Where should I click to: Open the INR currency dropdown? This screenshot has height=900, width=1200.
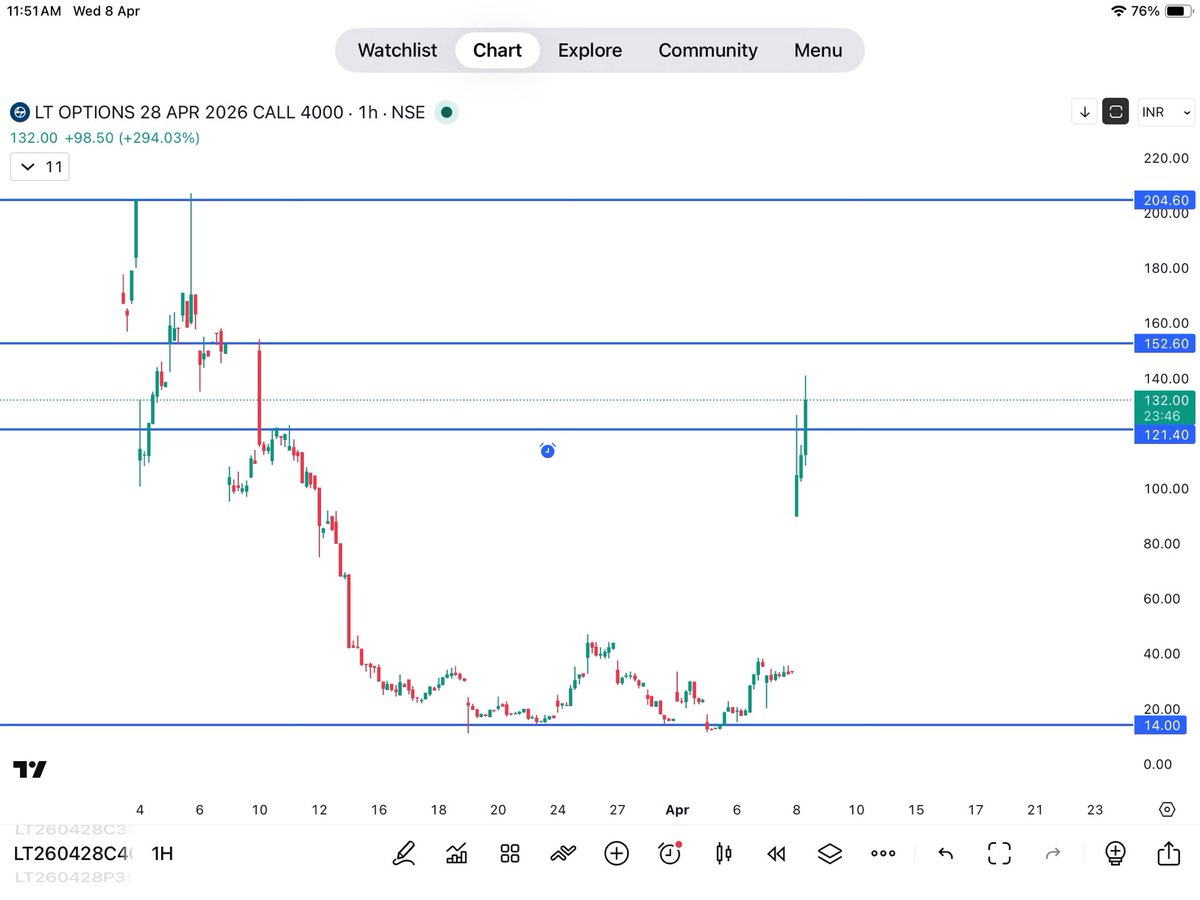pos(1164,111)
